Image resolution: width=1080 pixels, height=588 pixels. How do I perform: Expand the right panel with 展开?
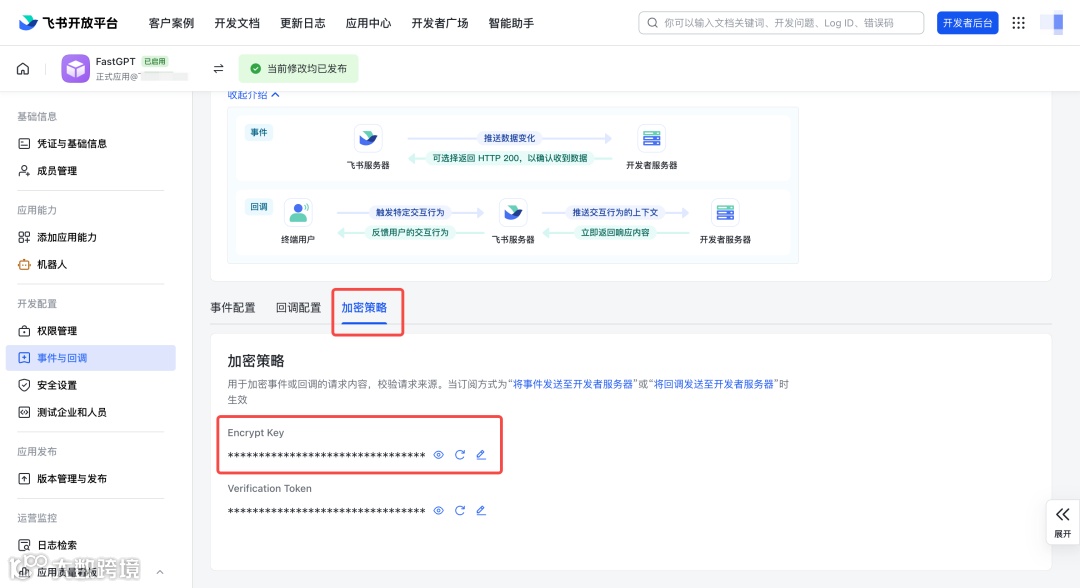1063,522
